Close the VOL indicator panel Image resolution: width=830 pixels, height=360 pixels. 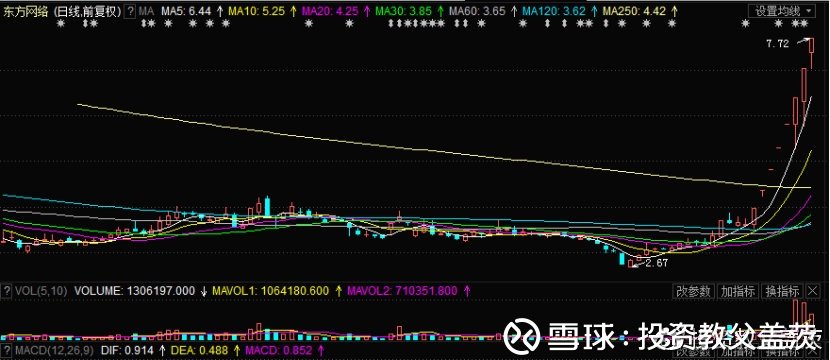813,291
